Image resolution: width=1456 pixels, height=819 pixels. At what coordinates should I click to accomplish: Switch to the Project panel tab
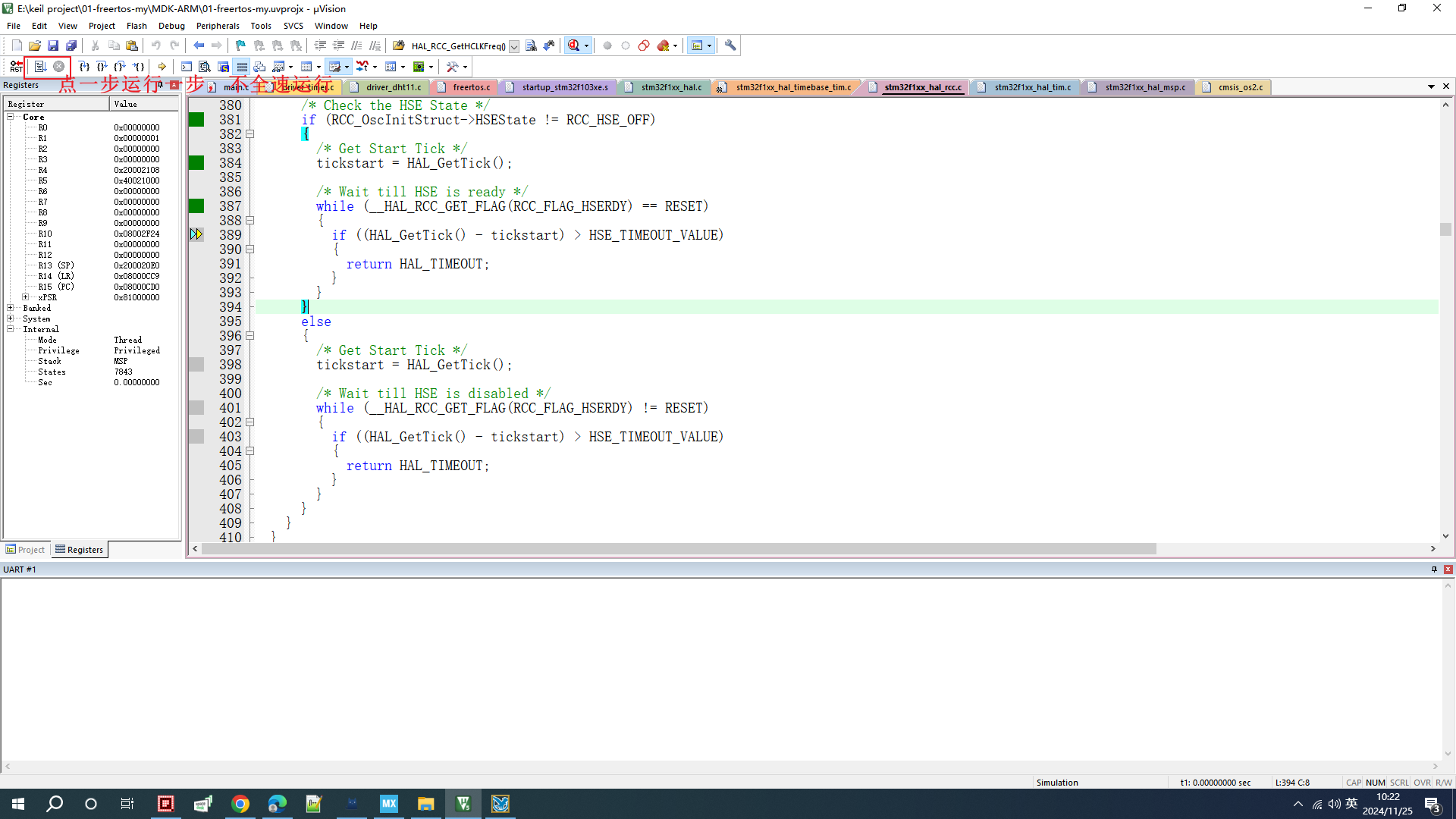point(25,550)
